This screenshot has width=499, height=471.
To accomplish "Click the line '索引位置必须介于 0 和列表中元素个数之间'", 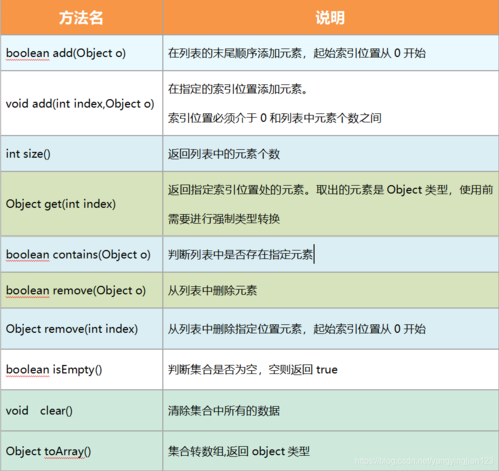I will (x=275, y=118).
